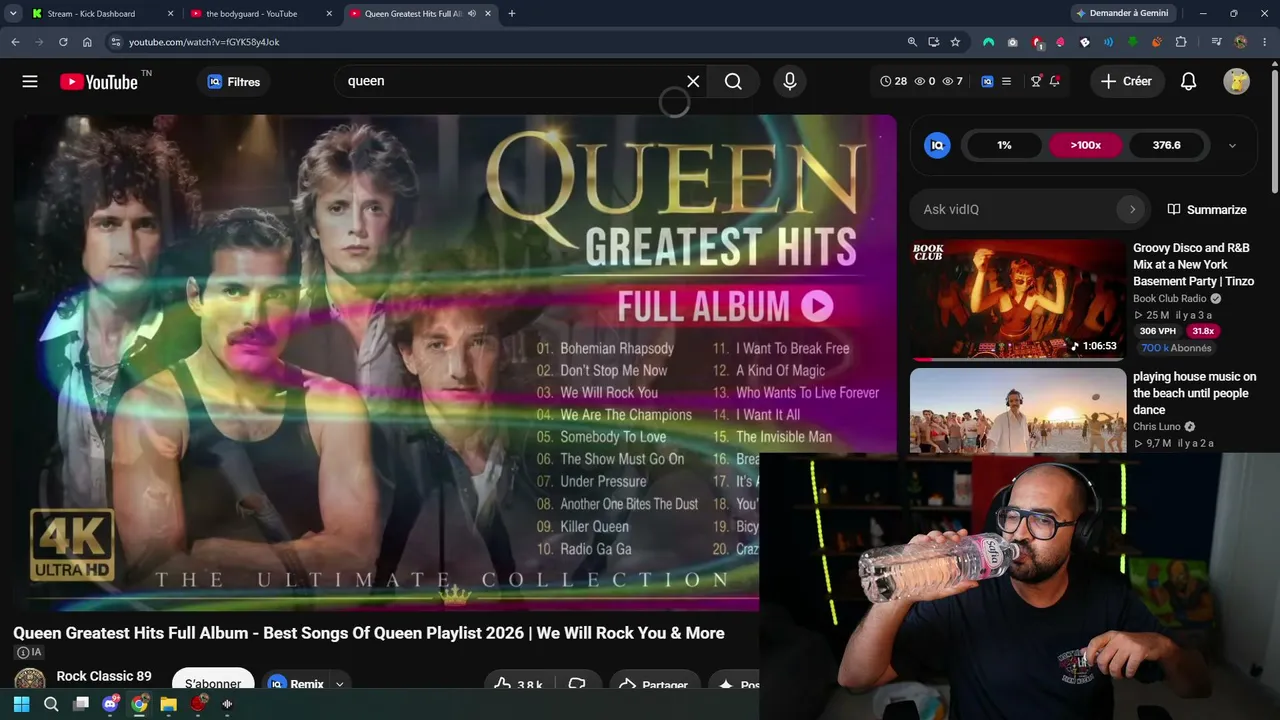The height and width of the screenshot is (720, 1280).
Task: Open the tab search dropdown
Action: tap(13, 14)
